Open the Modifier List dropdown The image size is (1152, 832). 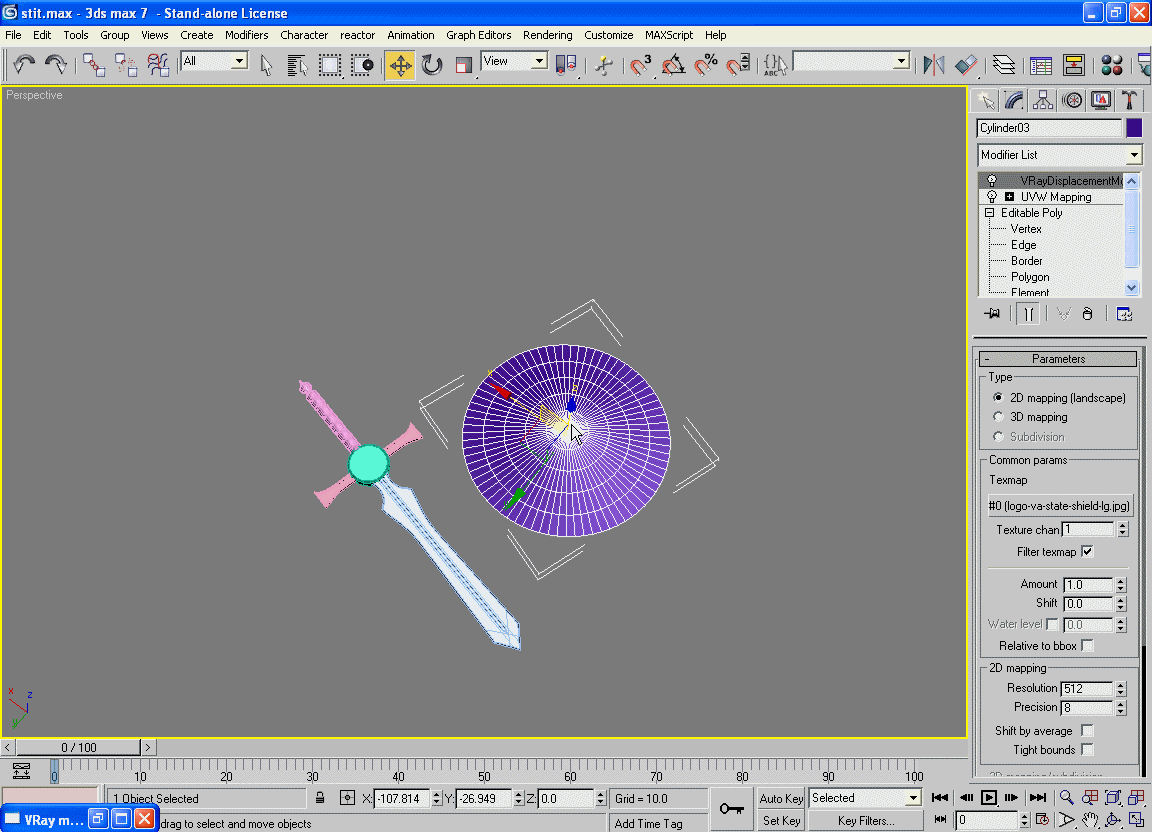click(x=1133, y=155)
